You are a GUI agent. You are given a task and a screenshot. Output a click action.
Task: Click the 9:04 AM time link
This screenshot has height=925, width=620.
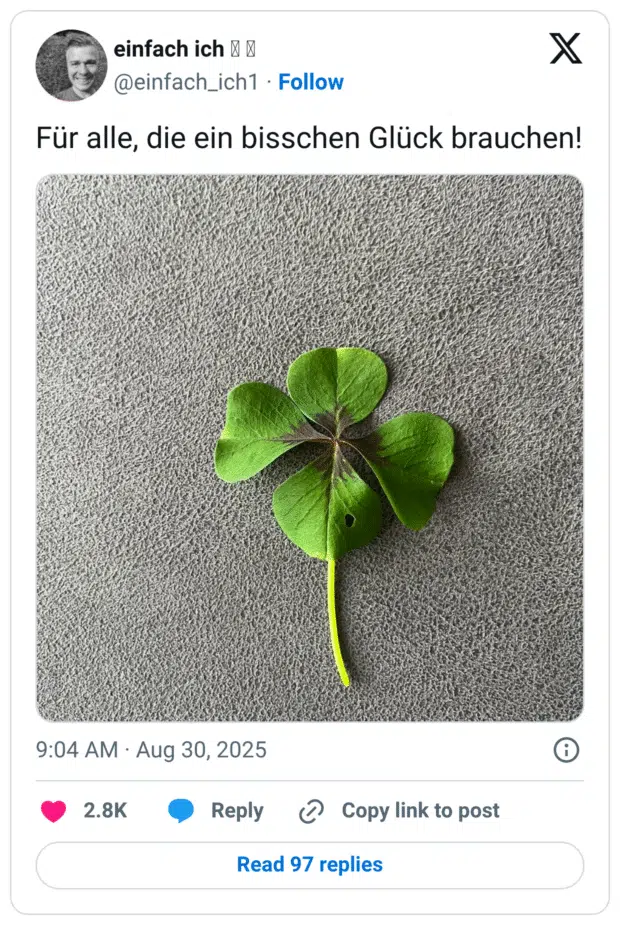click(77, 750)
